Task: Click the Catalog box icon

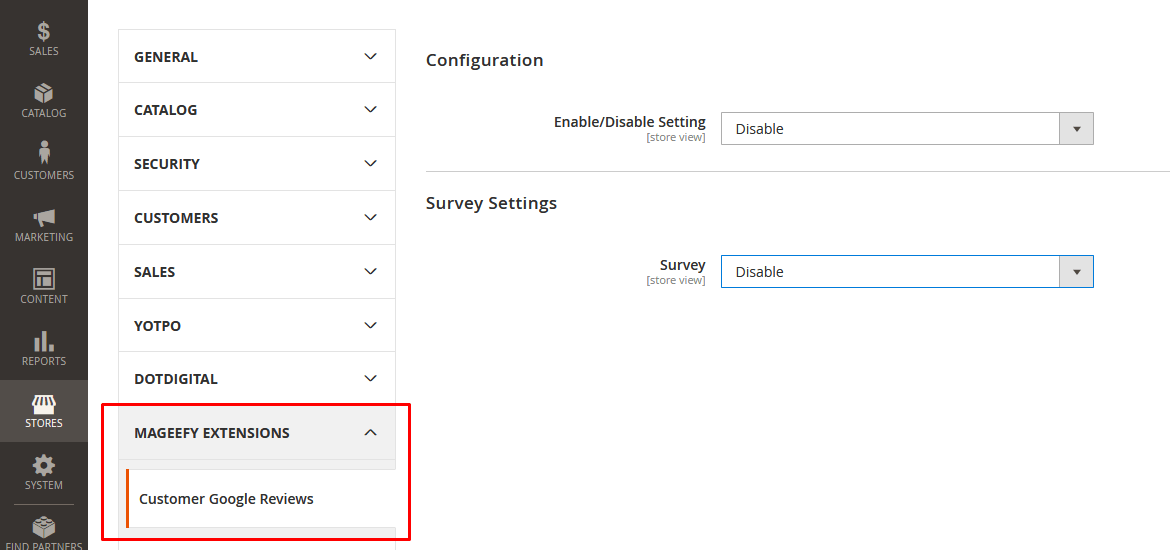Action: (44, 94)
